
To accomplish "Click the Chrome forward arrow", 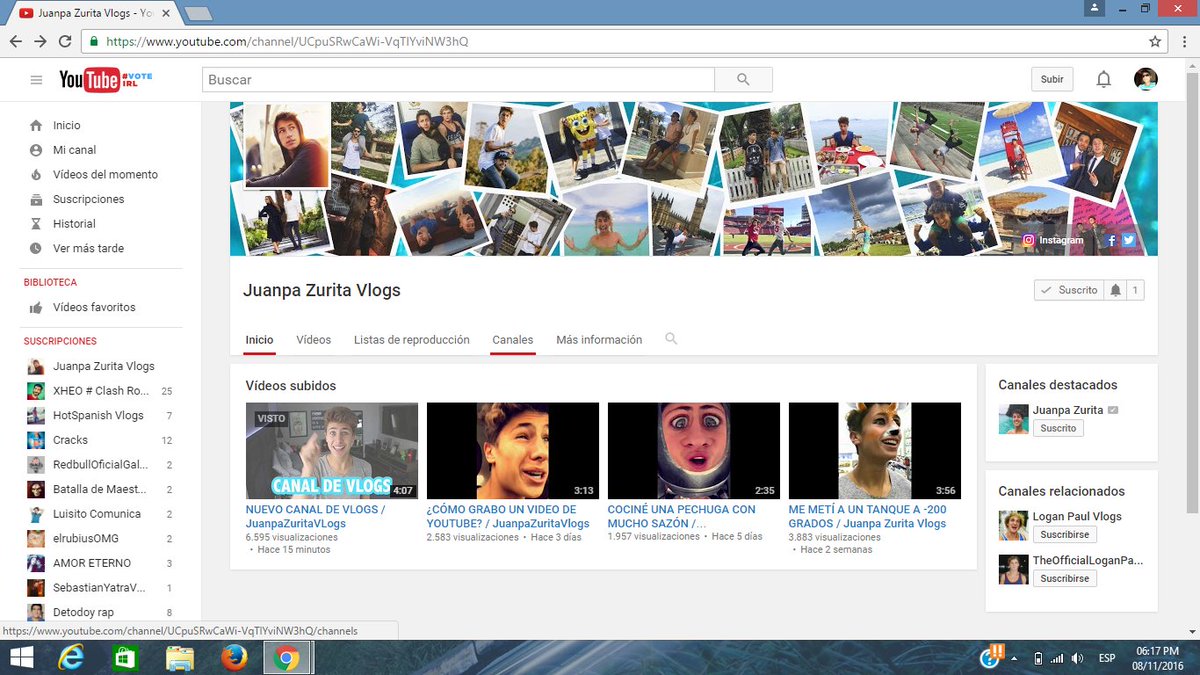I will (x=40, y=41).
